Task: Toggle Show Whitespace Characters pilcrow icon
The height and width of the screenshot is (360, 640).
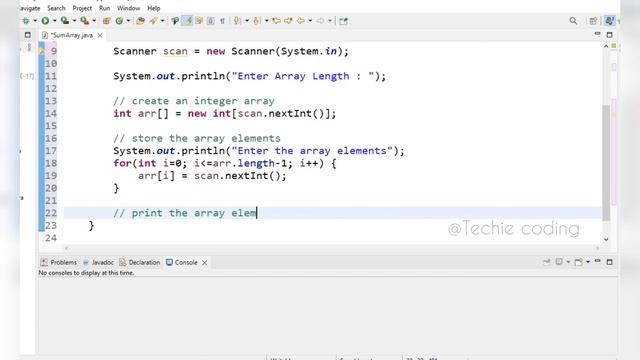Action: [x=222, y=21]
